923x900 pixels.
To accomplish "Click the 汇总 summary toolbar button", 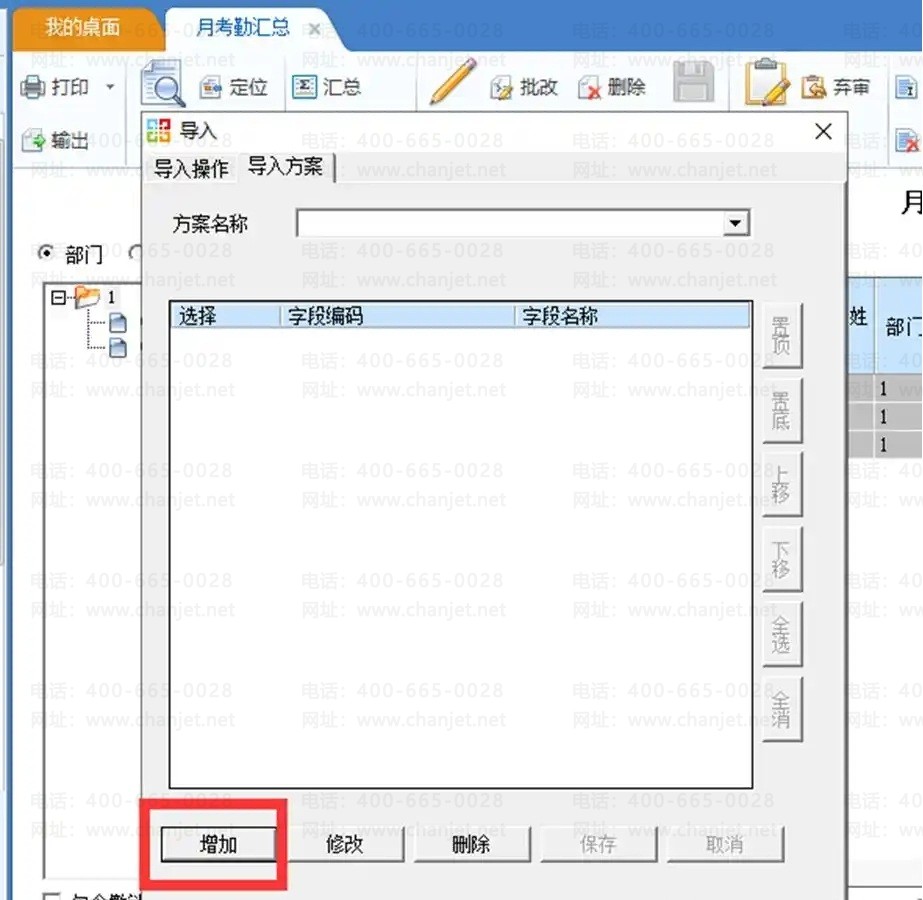I will 326,87.
